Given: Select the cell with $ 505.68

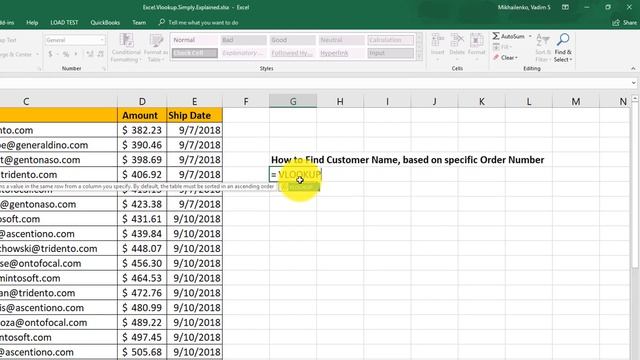Looking at the screenshot, I should (142, 352).
